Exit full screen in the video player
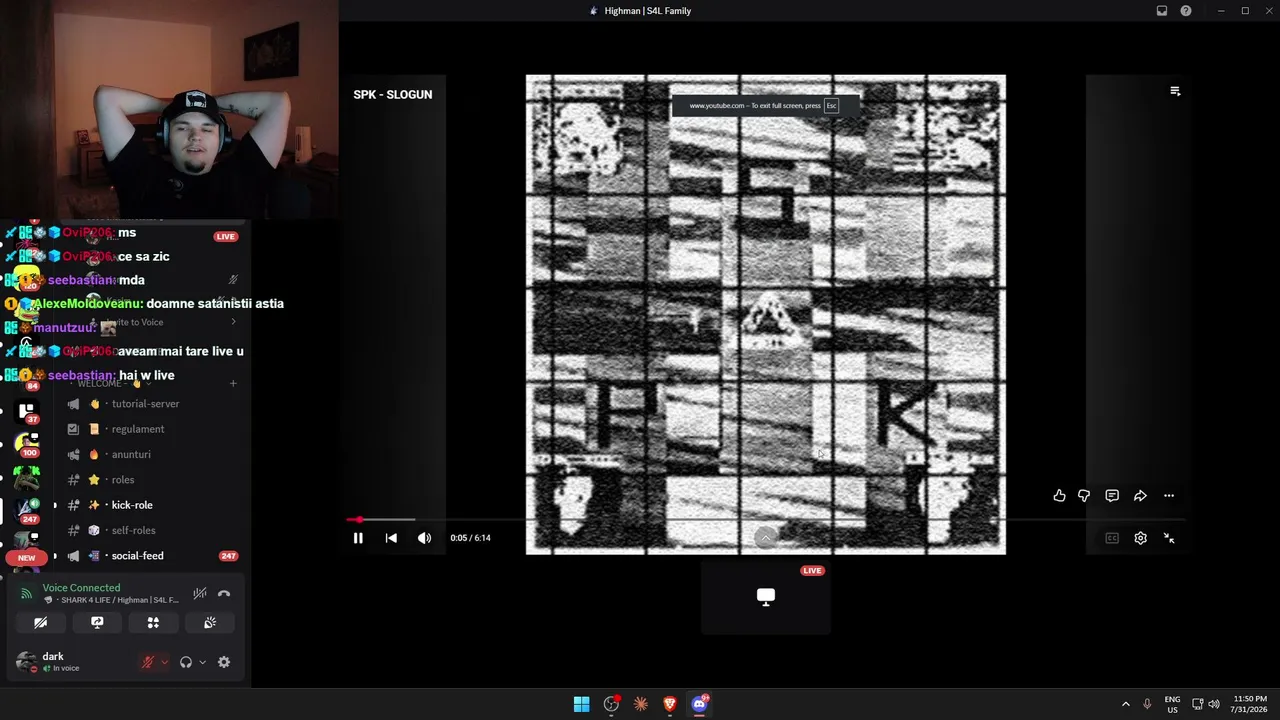Image resolution: width=1280 pixels, height=720 pixels. [x=1169, y=538]
